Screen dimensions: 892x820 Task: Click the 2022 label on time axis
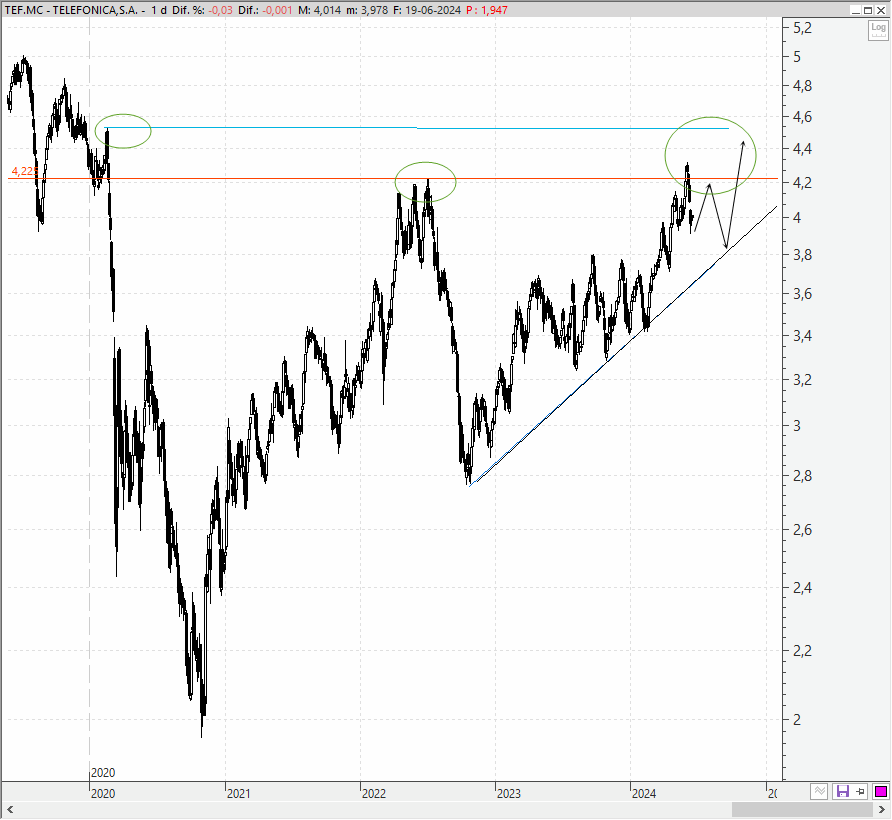tap(374, 793)
